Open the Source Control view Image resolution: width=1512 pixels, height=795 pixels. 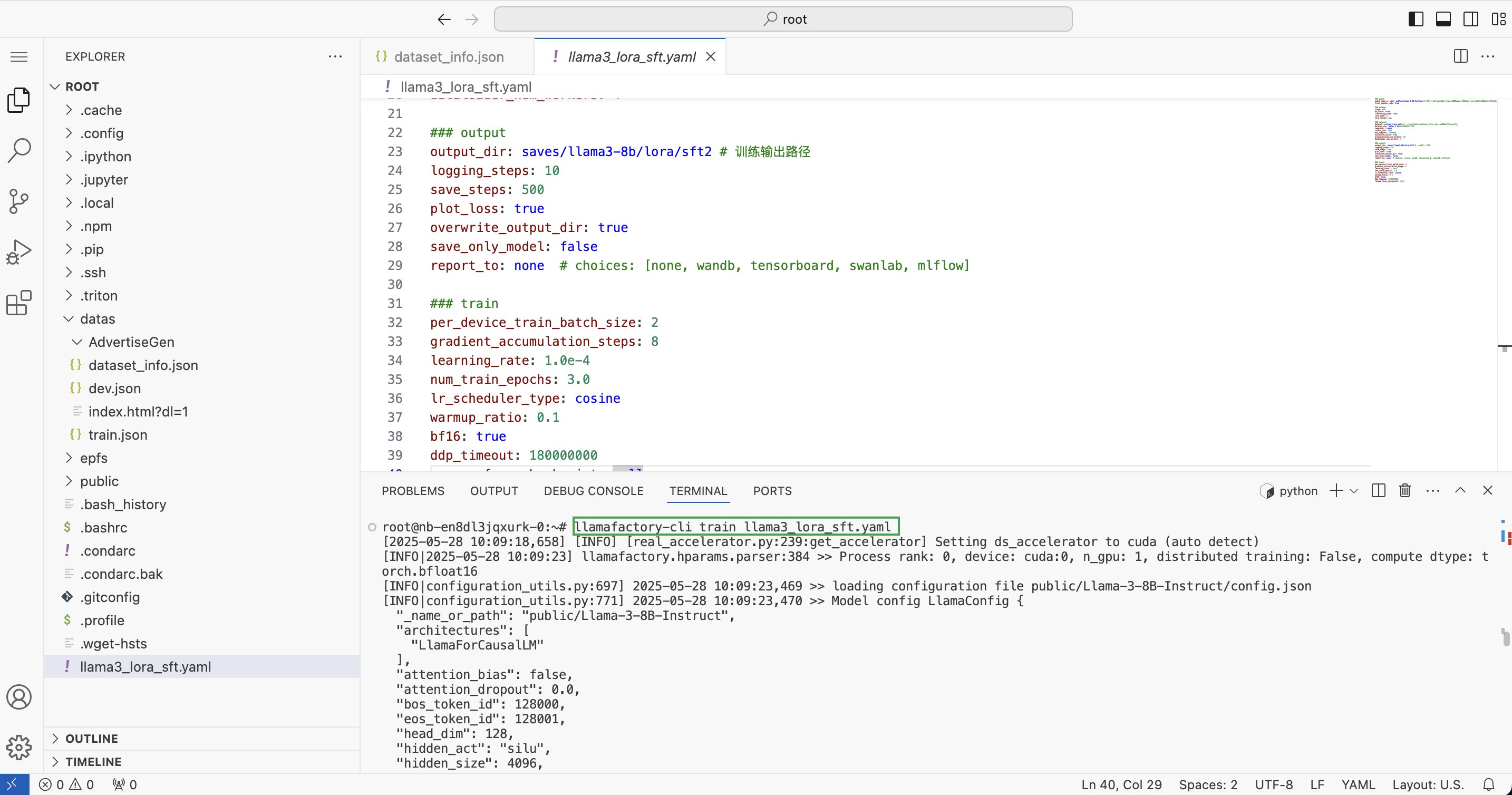(19, 201)
